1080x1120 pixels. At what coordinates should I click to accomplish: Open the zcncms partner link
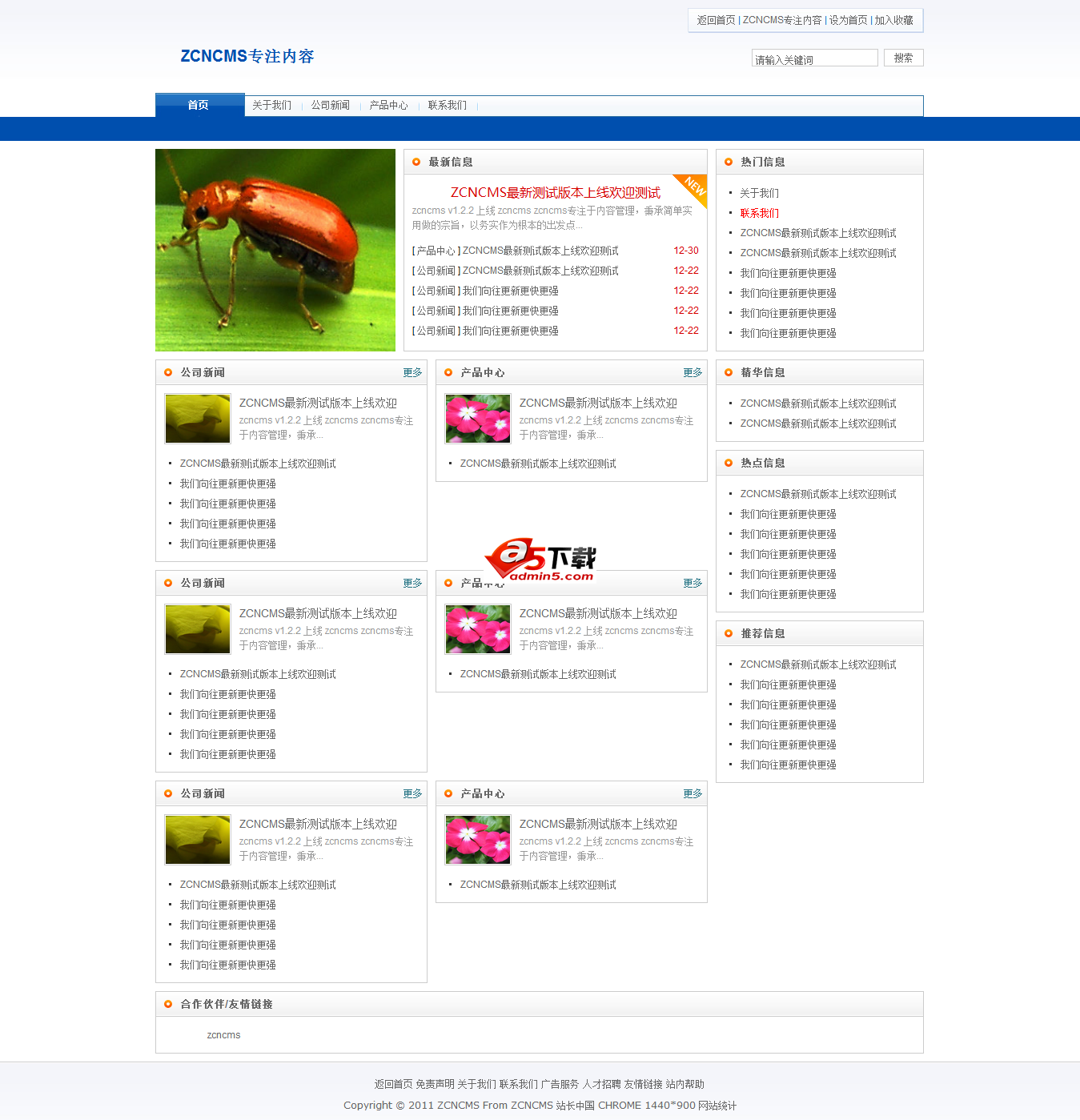223,1035
